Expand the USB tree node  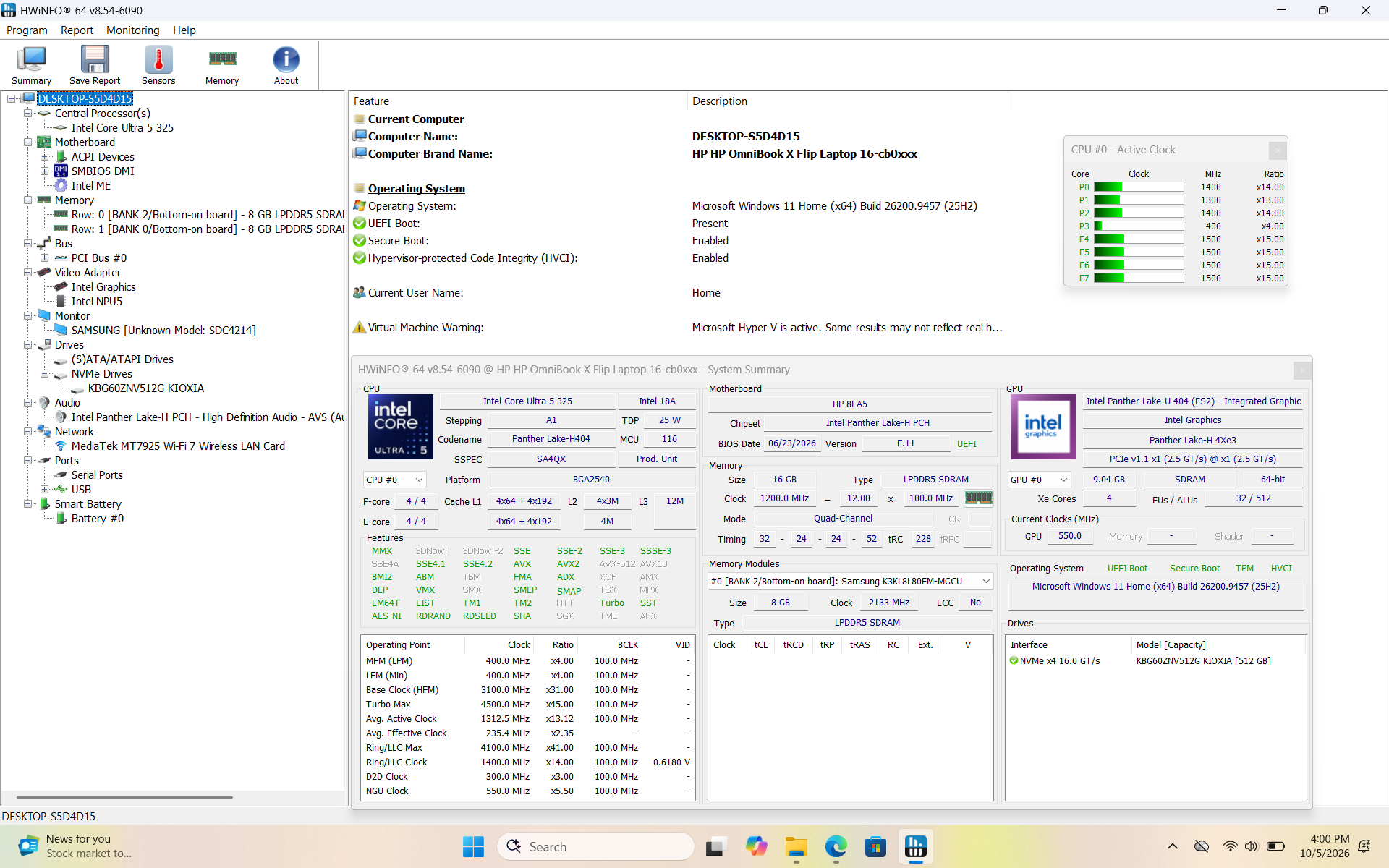(44, 490)
